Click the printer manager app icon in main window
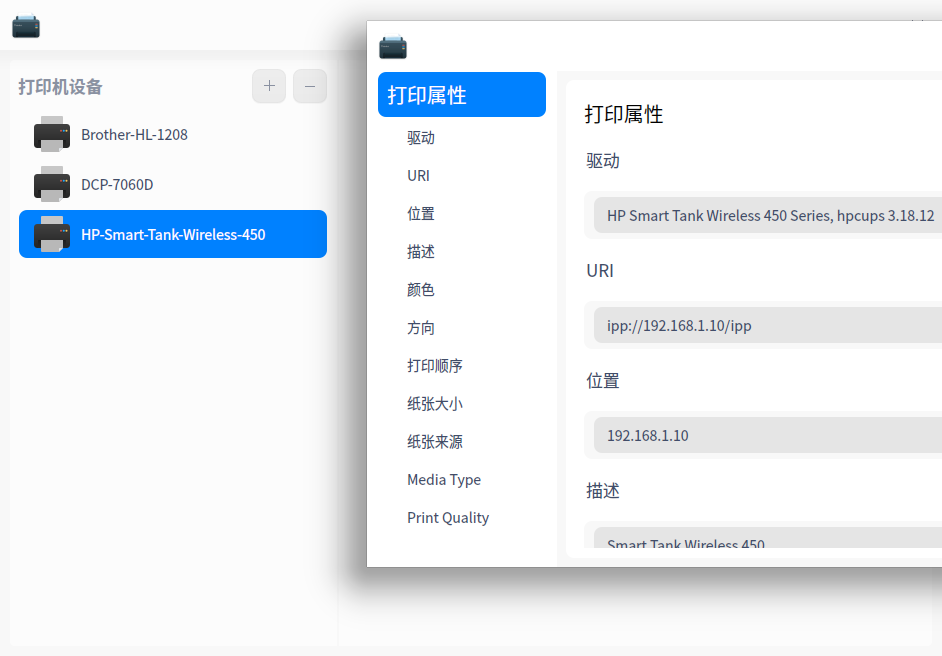The image size is (942, 656). point(26,26)
